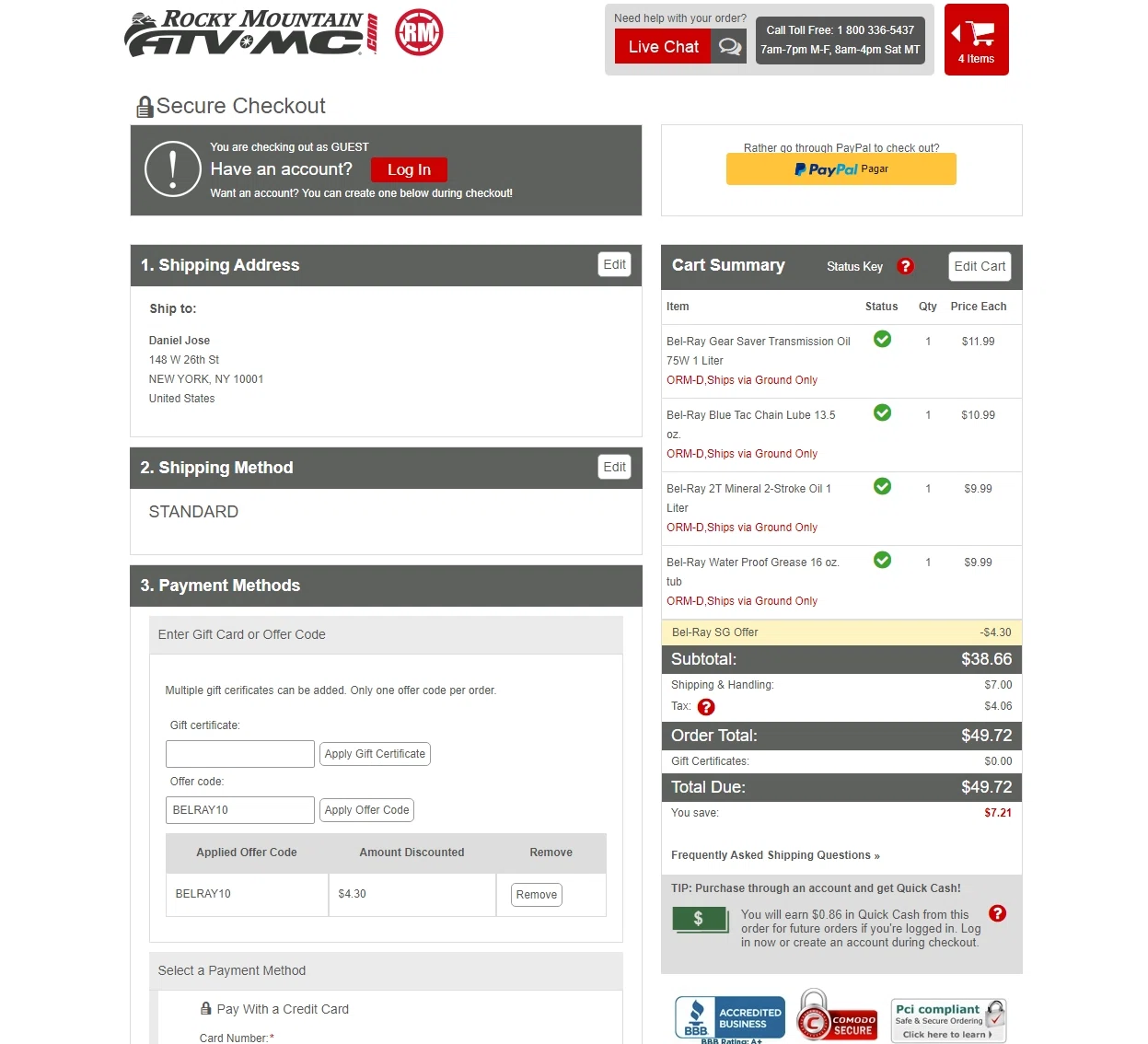Click the Bel-Ray SG Offer discount row
The height and width of the screenshot is (1044, 1148).
tap(841, 632)
